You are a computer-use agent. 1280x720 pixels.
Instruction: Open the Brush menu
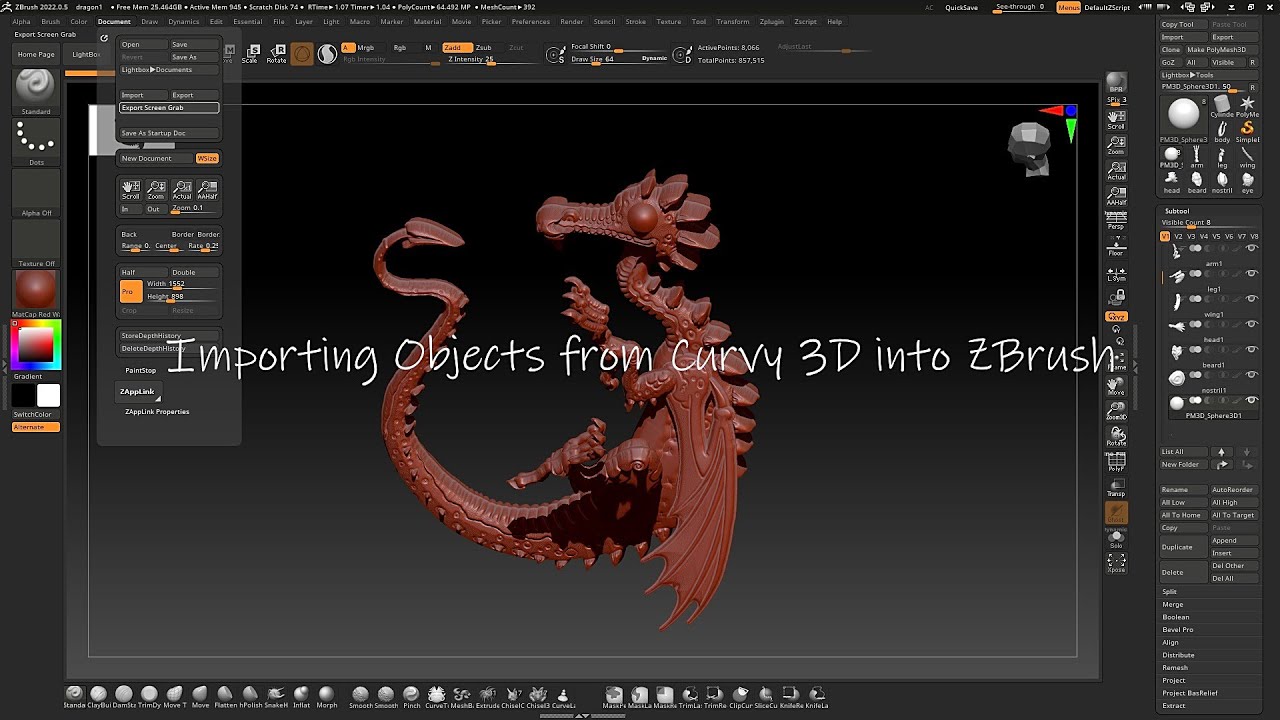click(50, 21)
